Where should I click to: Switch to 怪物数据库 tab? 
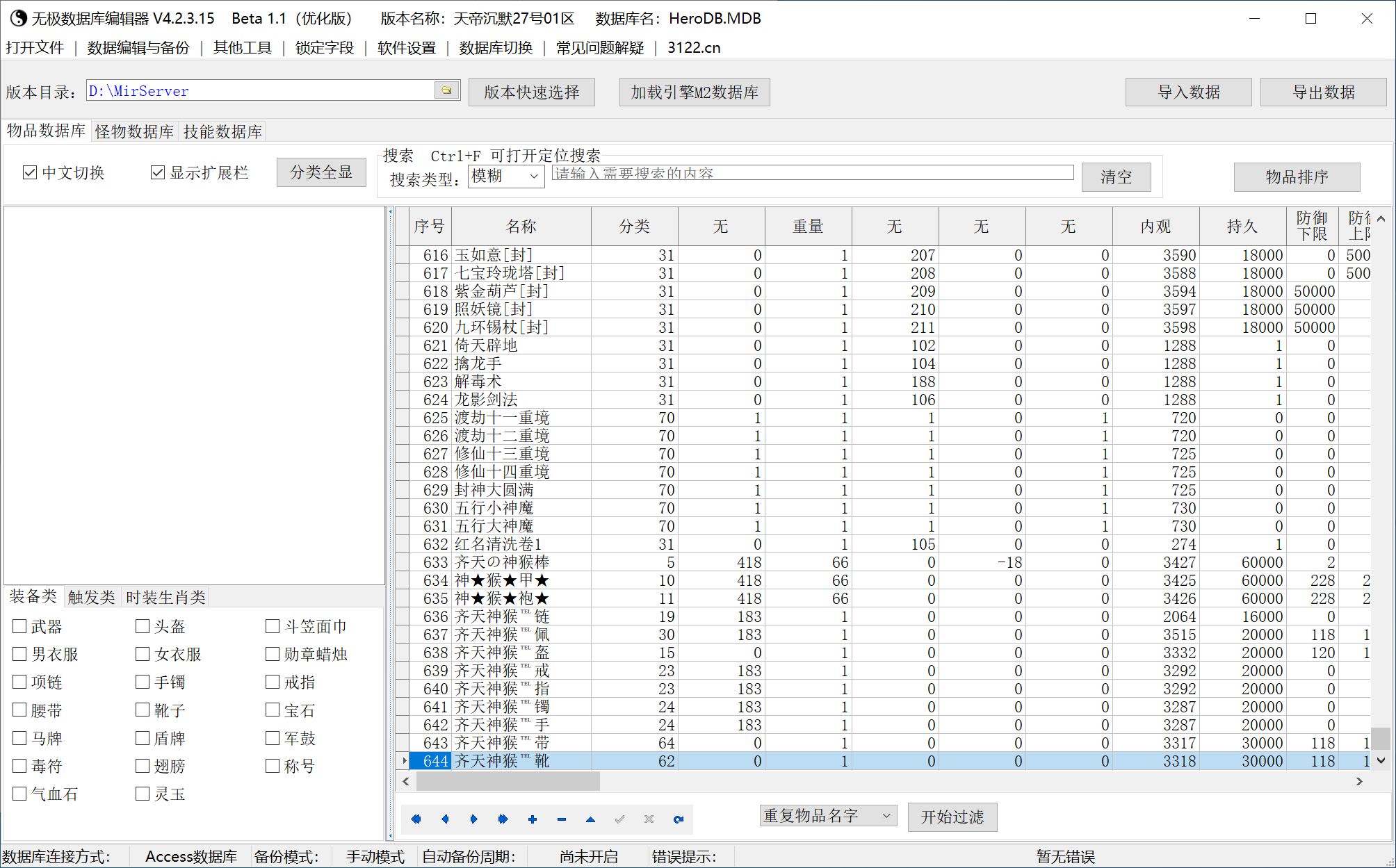(135, 131)
